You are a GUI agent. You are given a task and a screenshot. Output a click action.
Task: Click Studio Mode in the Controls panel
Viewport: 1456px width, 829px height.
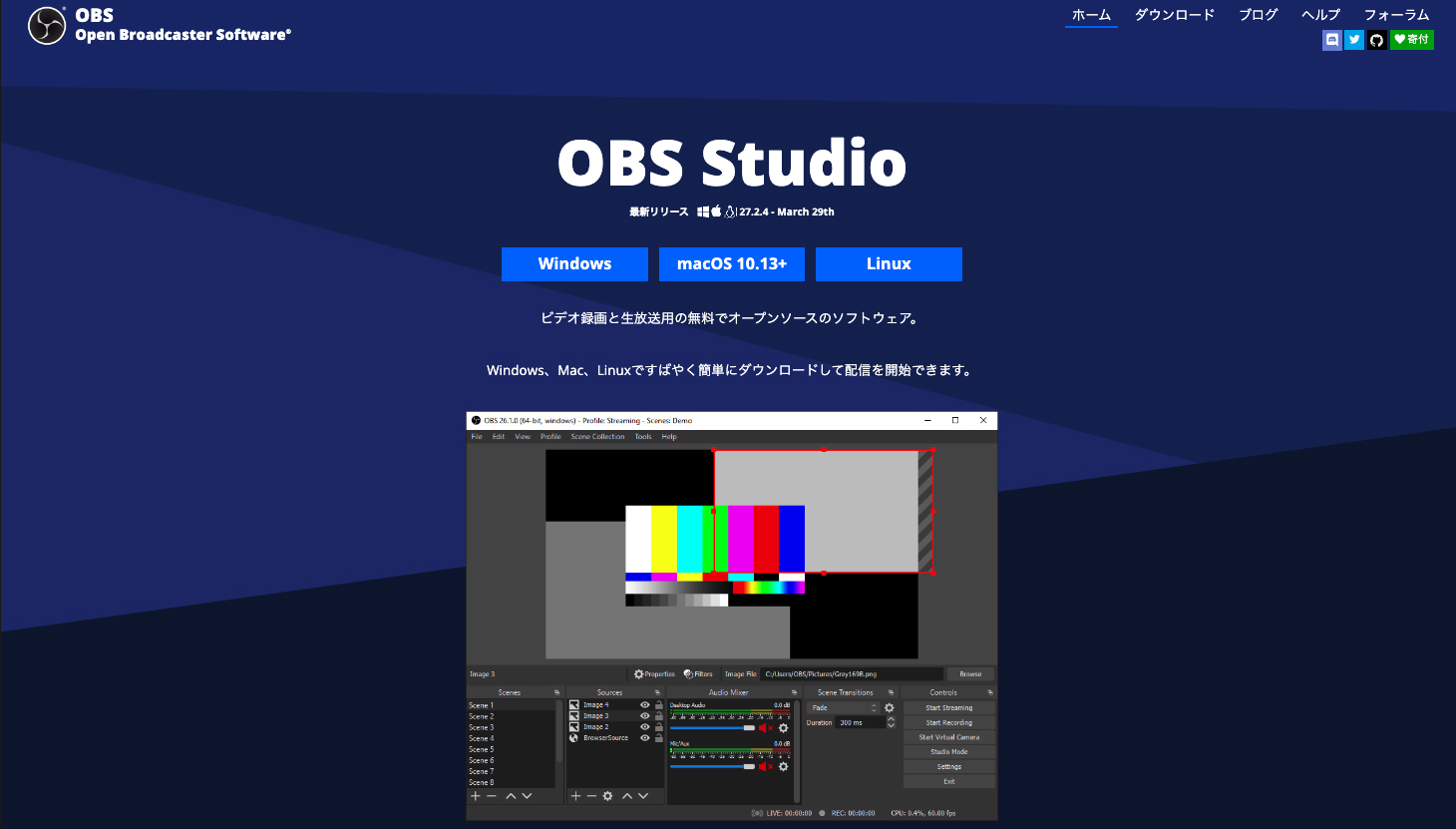[x=949, y=752]
